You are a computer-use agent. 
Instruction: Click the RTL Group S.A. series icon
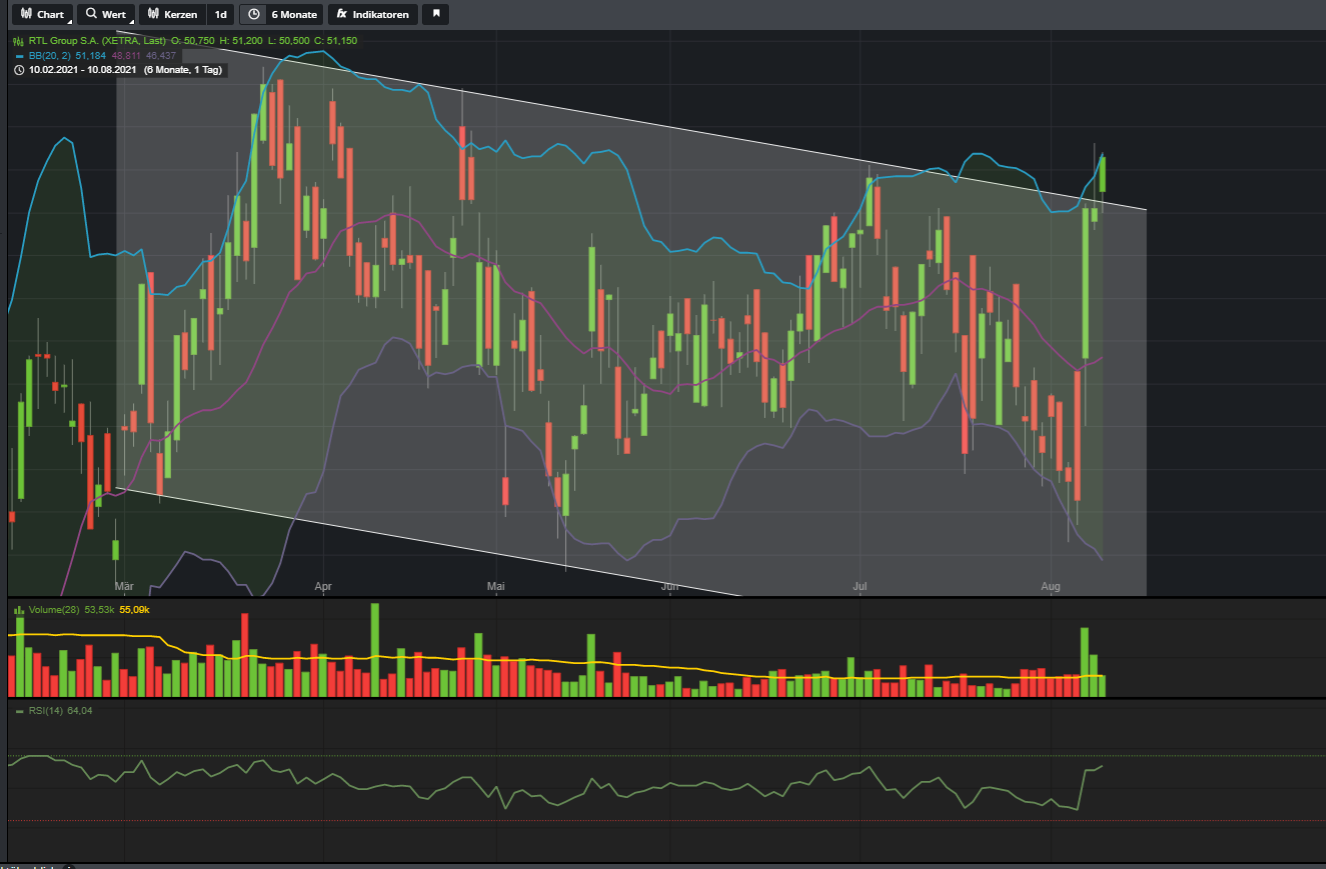[x=18, y=41]
